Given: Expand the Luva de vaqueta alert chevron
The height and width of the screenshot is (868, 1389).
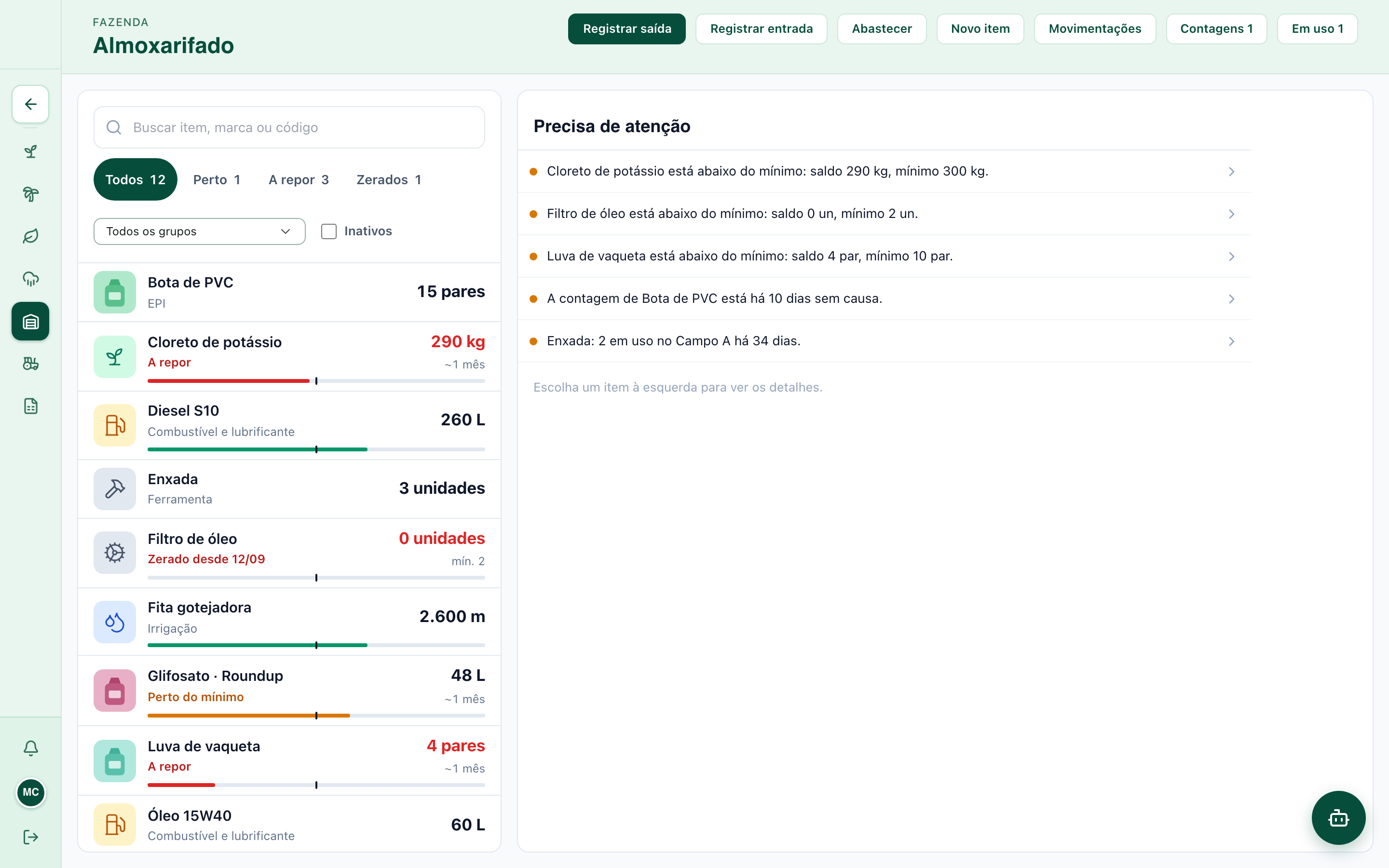Looking at the screenshot, I should tap(1231, 257).
